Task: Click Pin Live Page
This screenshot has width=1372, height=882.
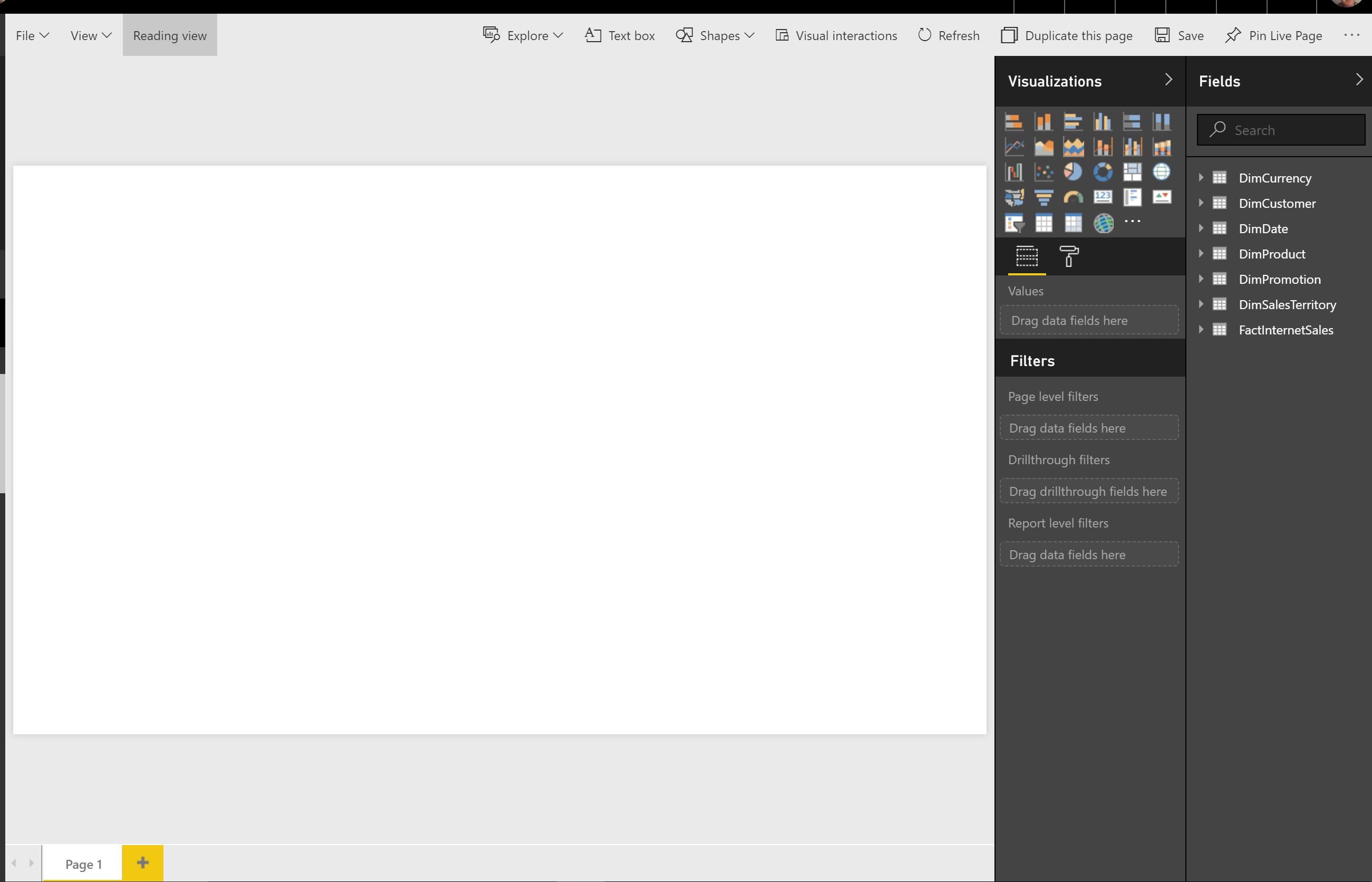Action: [1273, 35]
